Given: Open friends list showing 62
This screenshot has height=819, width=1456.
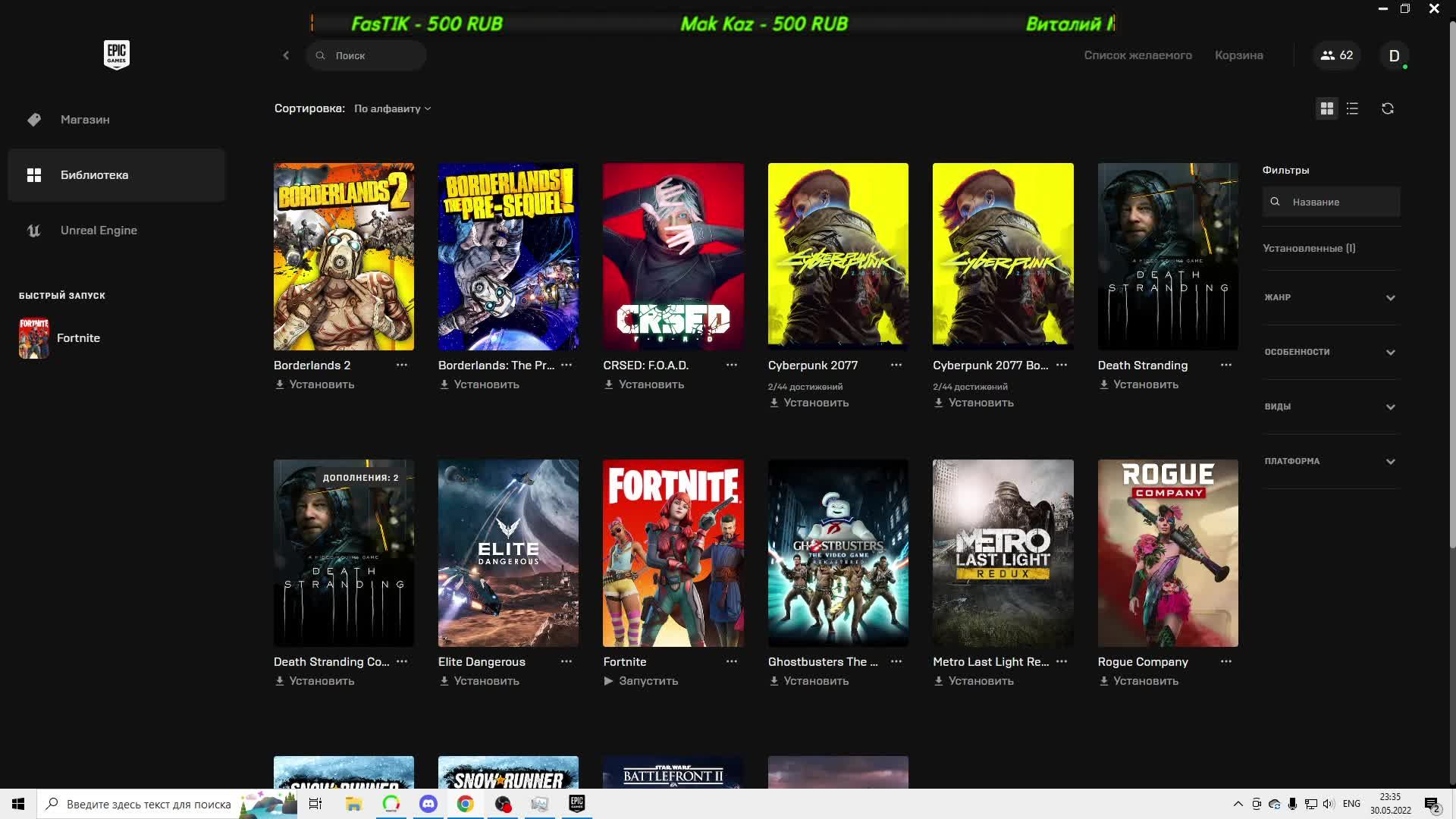Looking at the screenshot, I should (x=1336, y=55).
